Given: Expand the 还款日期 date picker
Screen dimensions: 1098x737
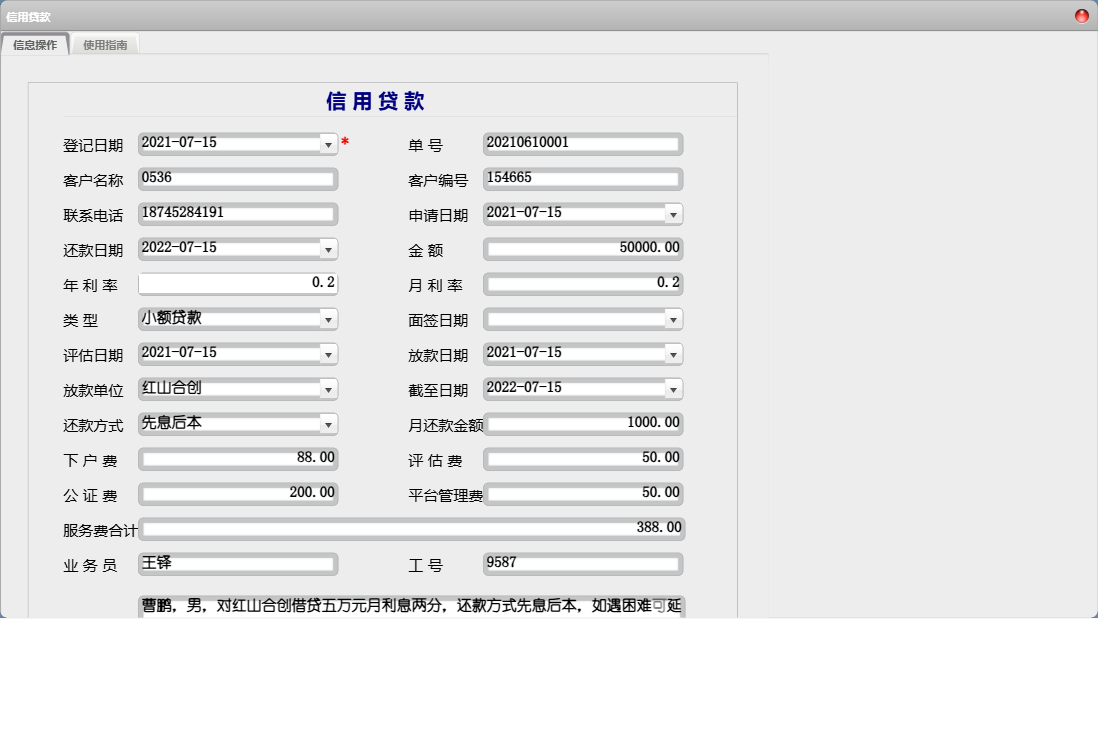Looking at the screenshot, I should pos(328,249).
